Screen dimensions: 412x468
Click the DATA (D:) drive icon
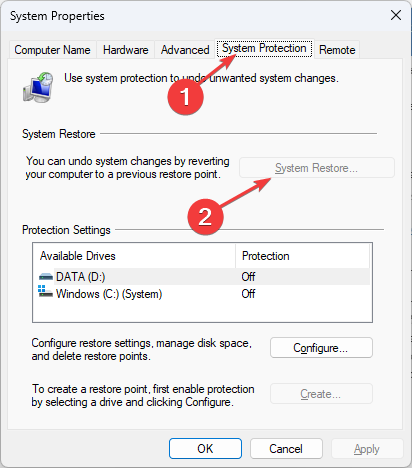(x=46, y=277)
